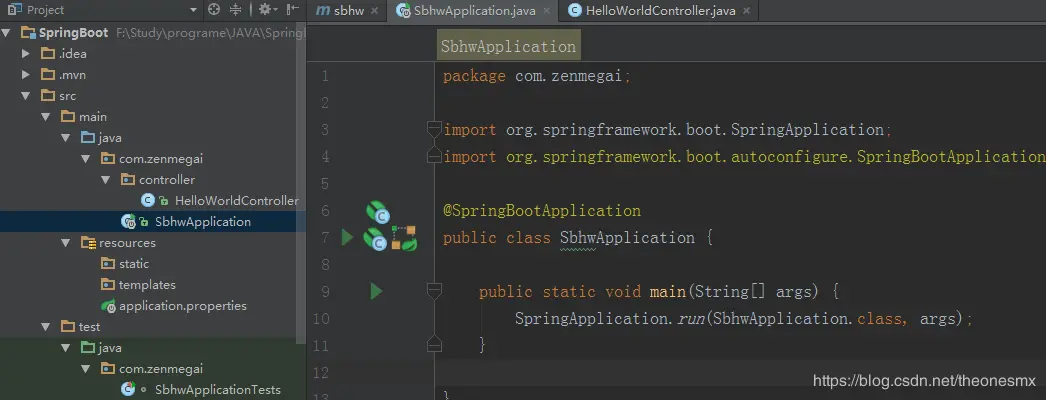Collapse the controller package arrow
This screenshot has height=400, width=1046.
(106, 179)
